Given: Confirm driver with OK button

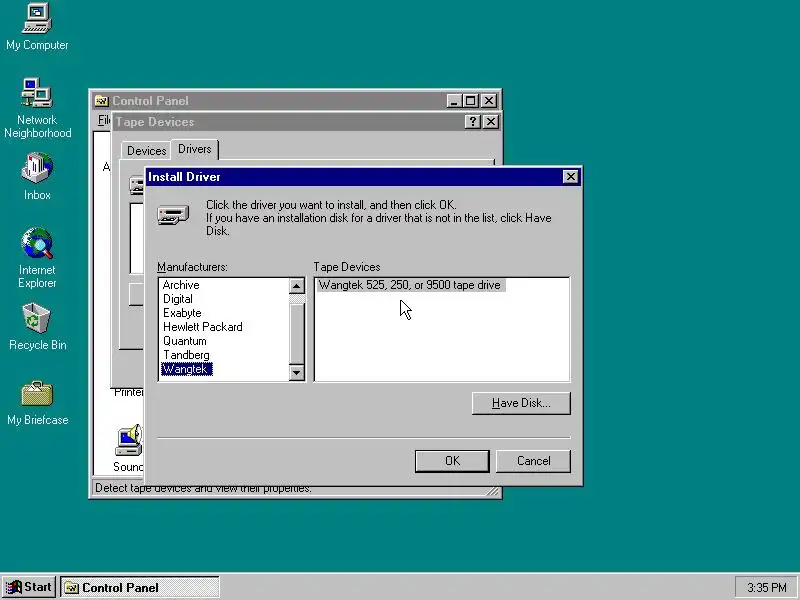Looking at the screenshot, I should [452, 461].
